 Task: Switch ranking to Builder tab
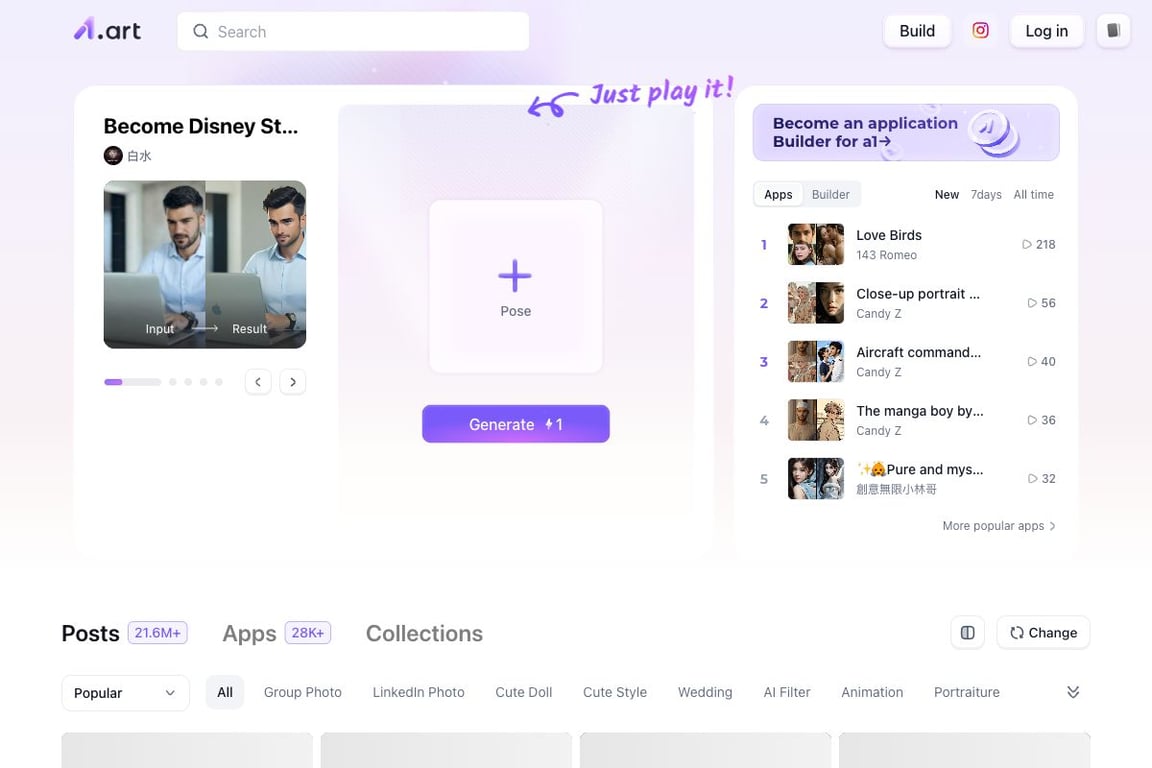pyautogui.click(x=830, y=195)
